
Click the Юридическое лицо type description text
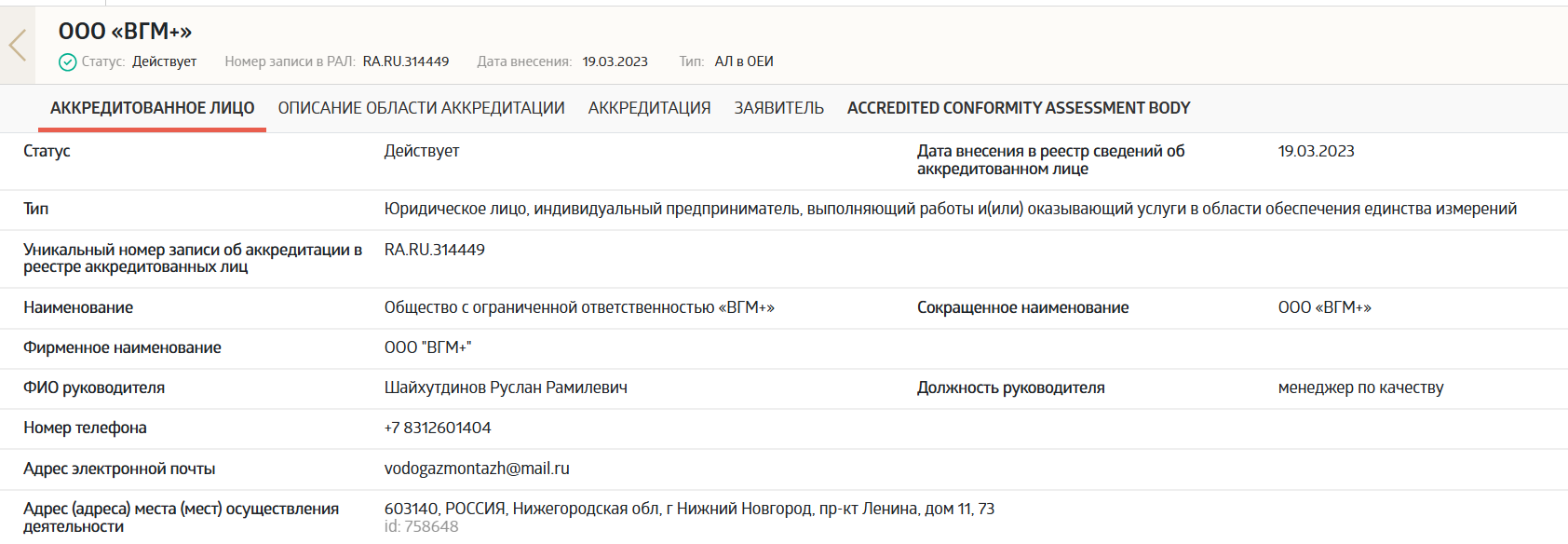(950, 209)
